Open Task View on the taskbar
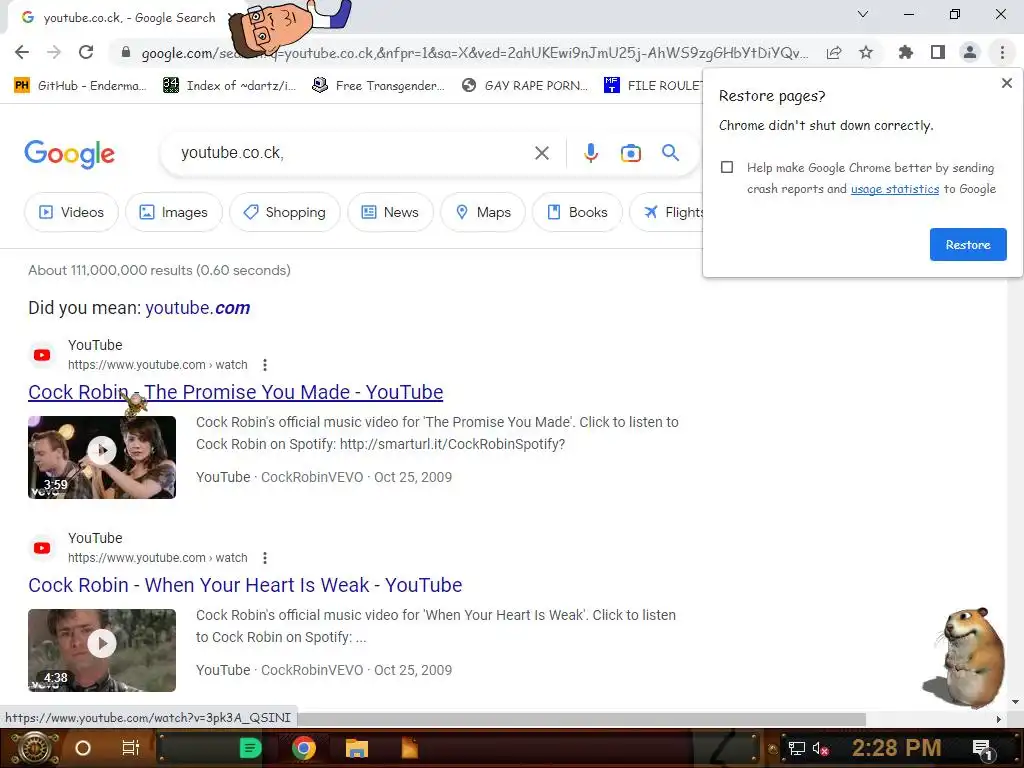Viewport: 1024px width, 768px height. 131,748
